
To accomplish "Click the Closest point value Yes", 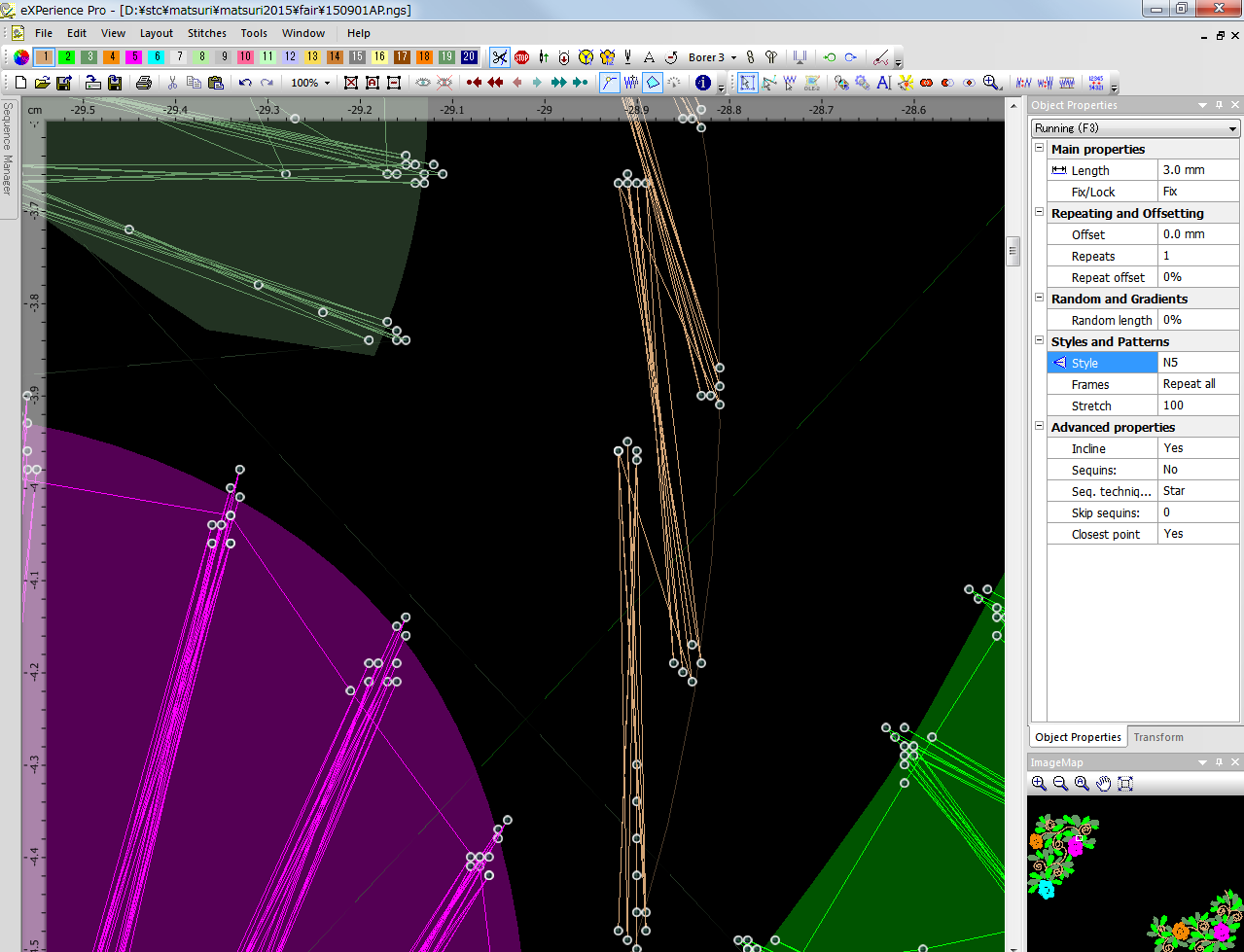I will coord(1198,534).
